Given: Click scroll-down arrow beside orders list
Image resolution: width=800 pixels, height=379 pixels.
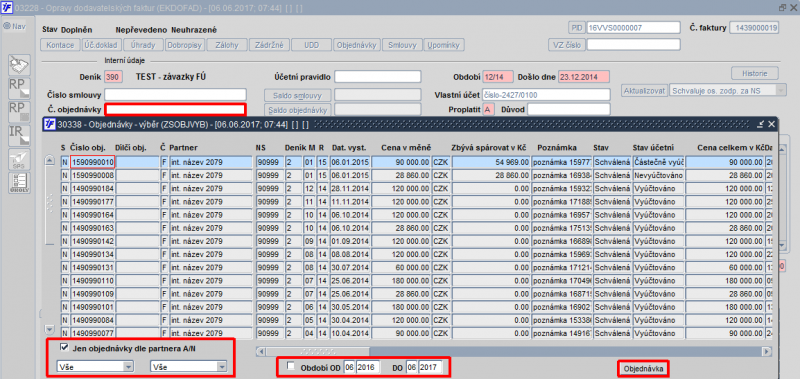Looking at the screenshot, I should click(49, 329).
